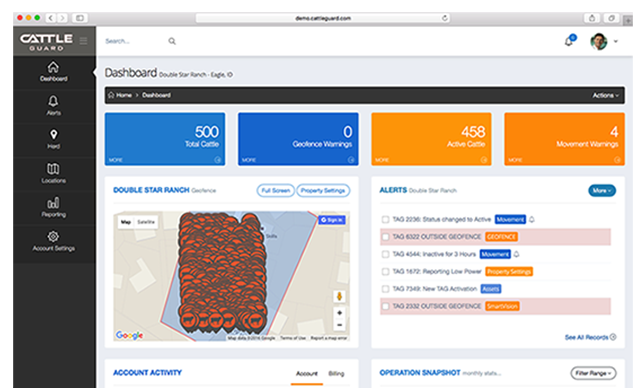Open the Filter Range dropdown
635x388 pixels.
(593, 373)
